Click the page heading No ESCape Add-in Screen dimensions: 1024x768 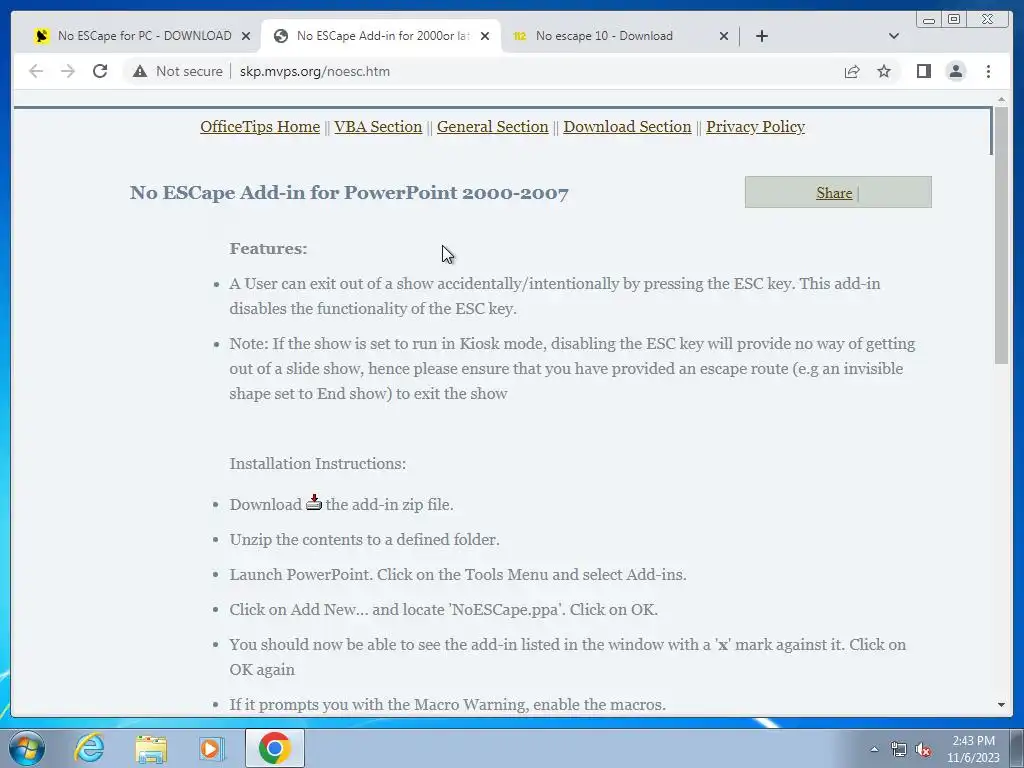[349, 193]
